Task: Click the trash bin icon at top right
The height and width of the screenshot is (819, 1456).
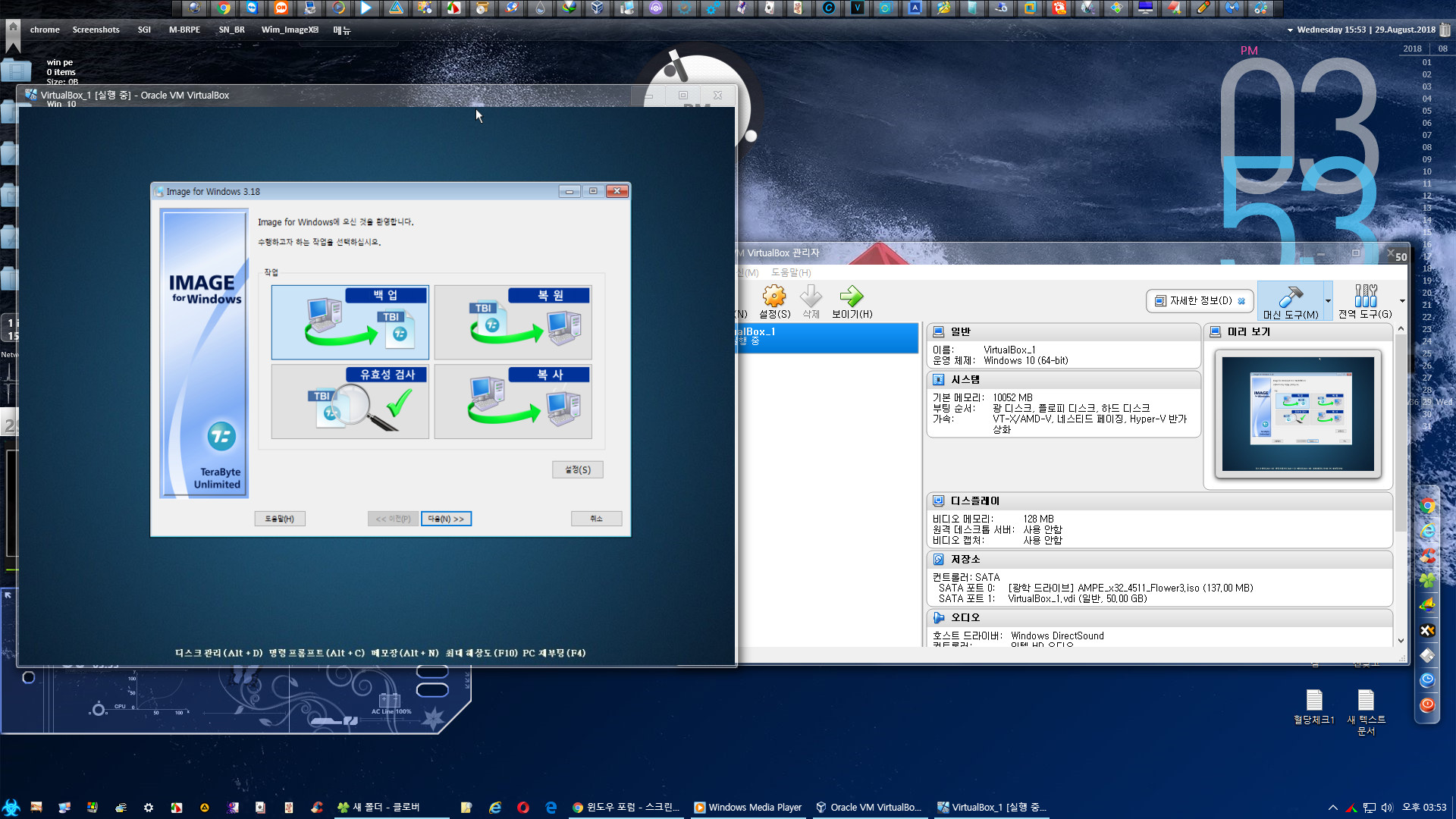Action: pyautogui.click(x=1445, y=30)
